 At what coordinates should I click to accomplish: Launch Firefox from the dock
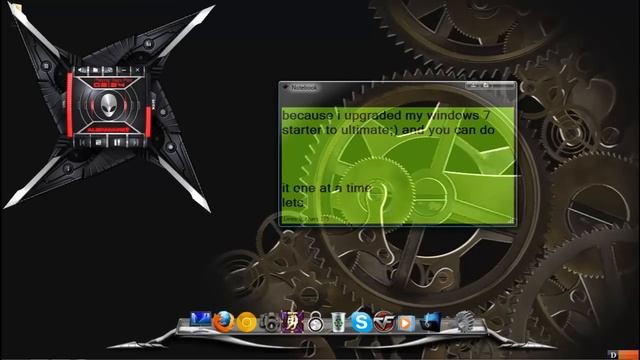(223, 322)
